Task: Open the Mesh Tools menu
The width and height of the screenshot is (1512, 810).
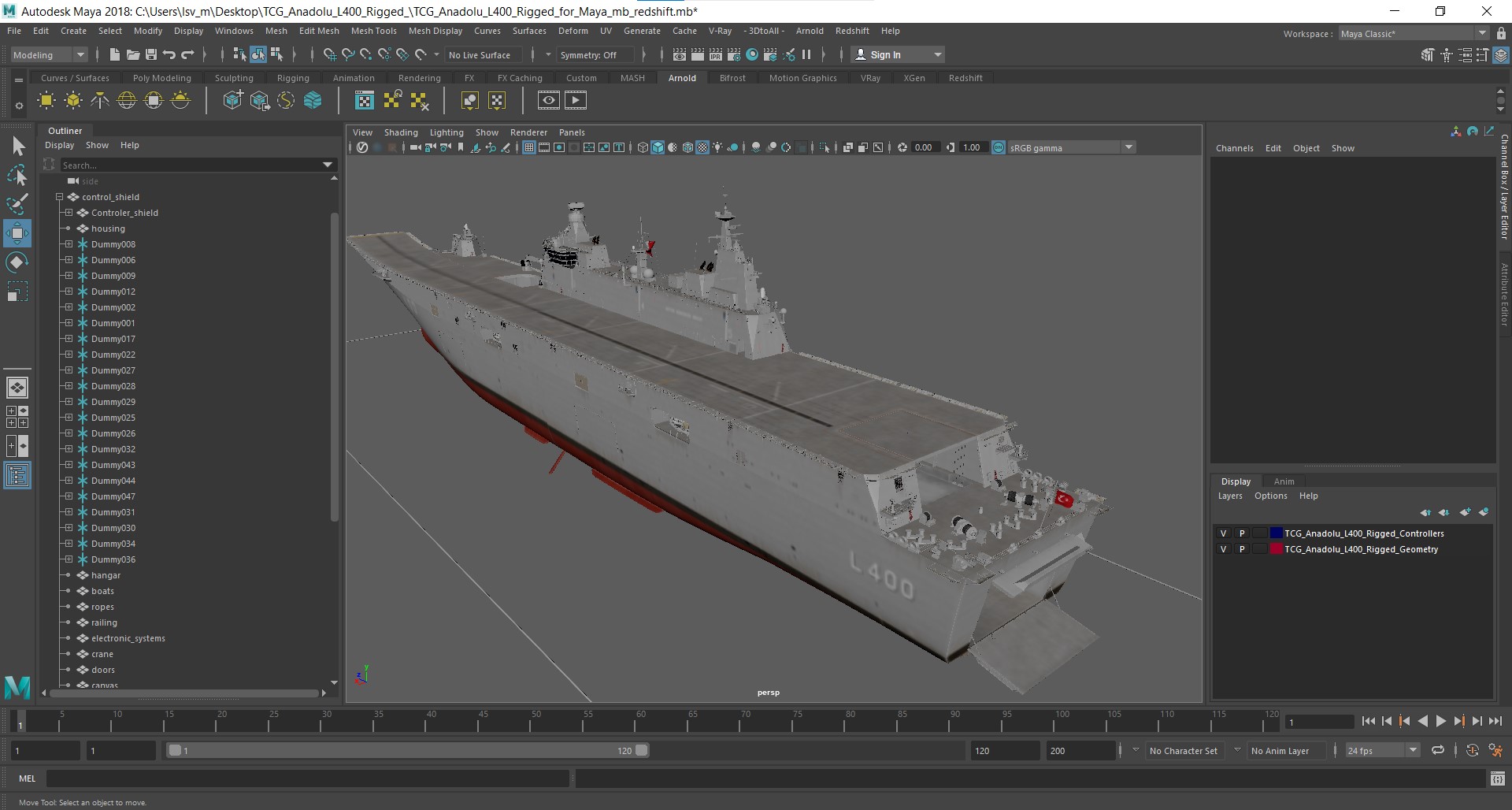Action: tap(373, 31)
